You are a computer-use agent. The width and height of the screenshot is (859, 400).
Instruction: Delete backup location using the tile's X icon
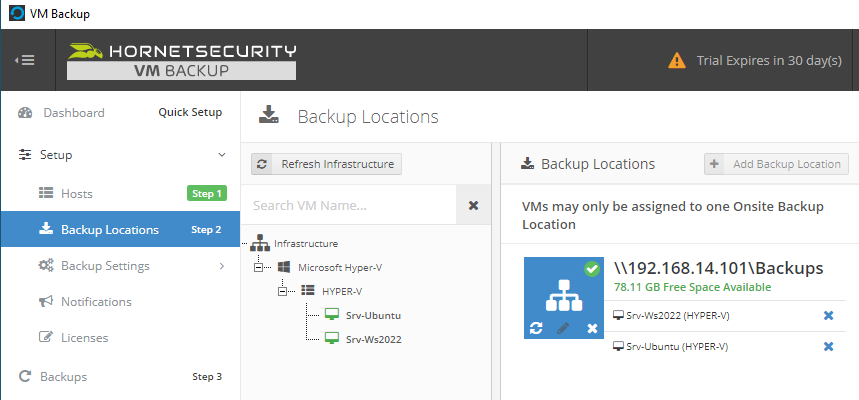pyautogui.click(x=592, y=328)
